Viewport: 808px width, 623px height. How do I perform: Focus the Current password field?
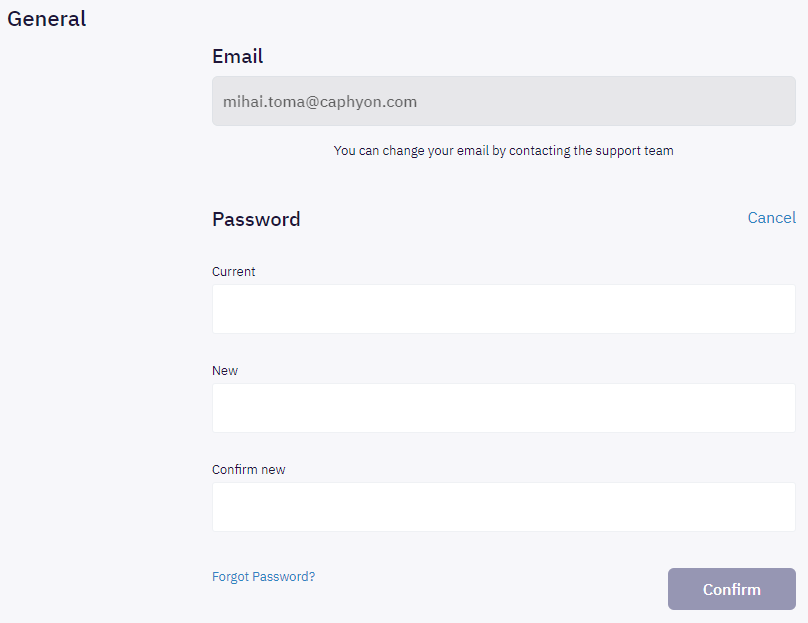point(503,309)
